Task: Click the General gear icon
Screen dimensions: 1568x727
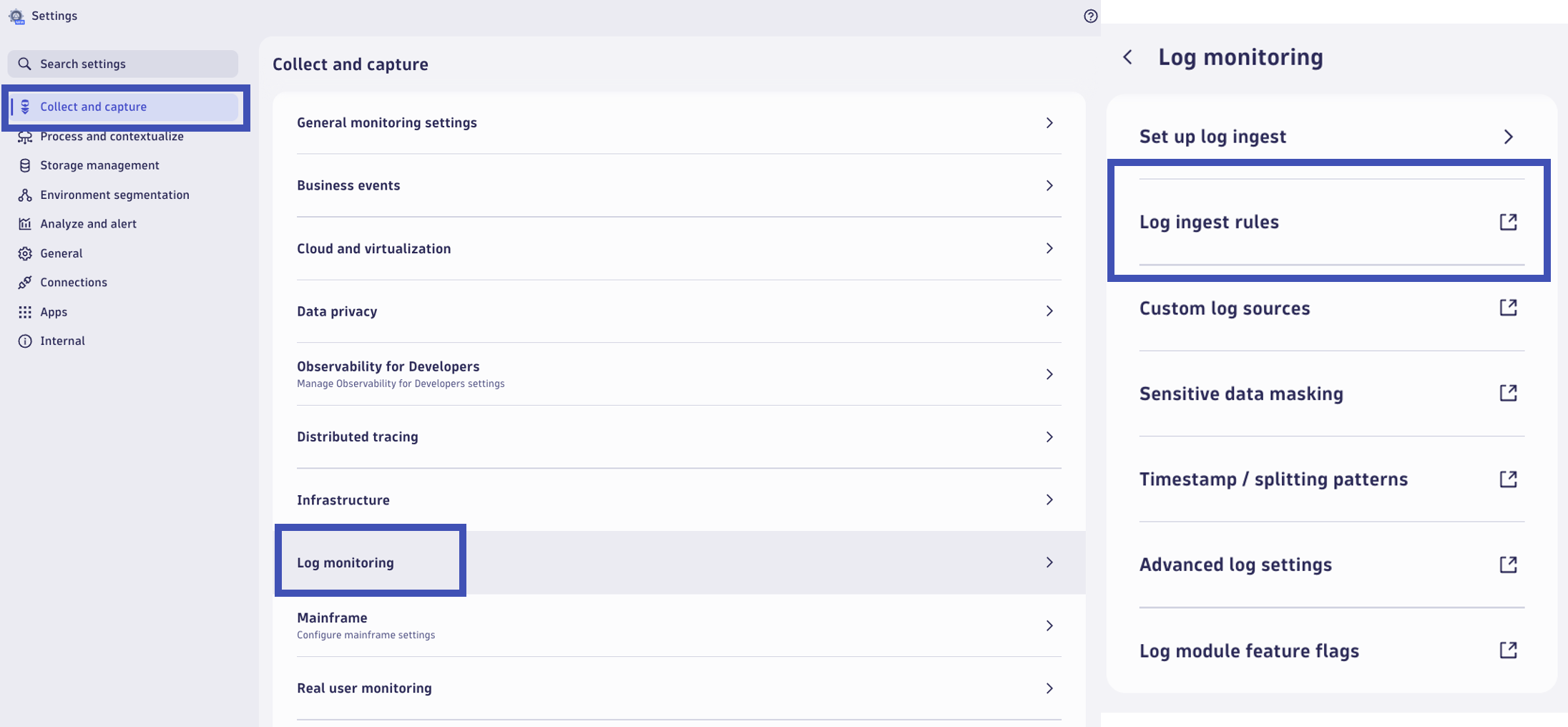Action: (25, 253)
